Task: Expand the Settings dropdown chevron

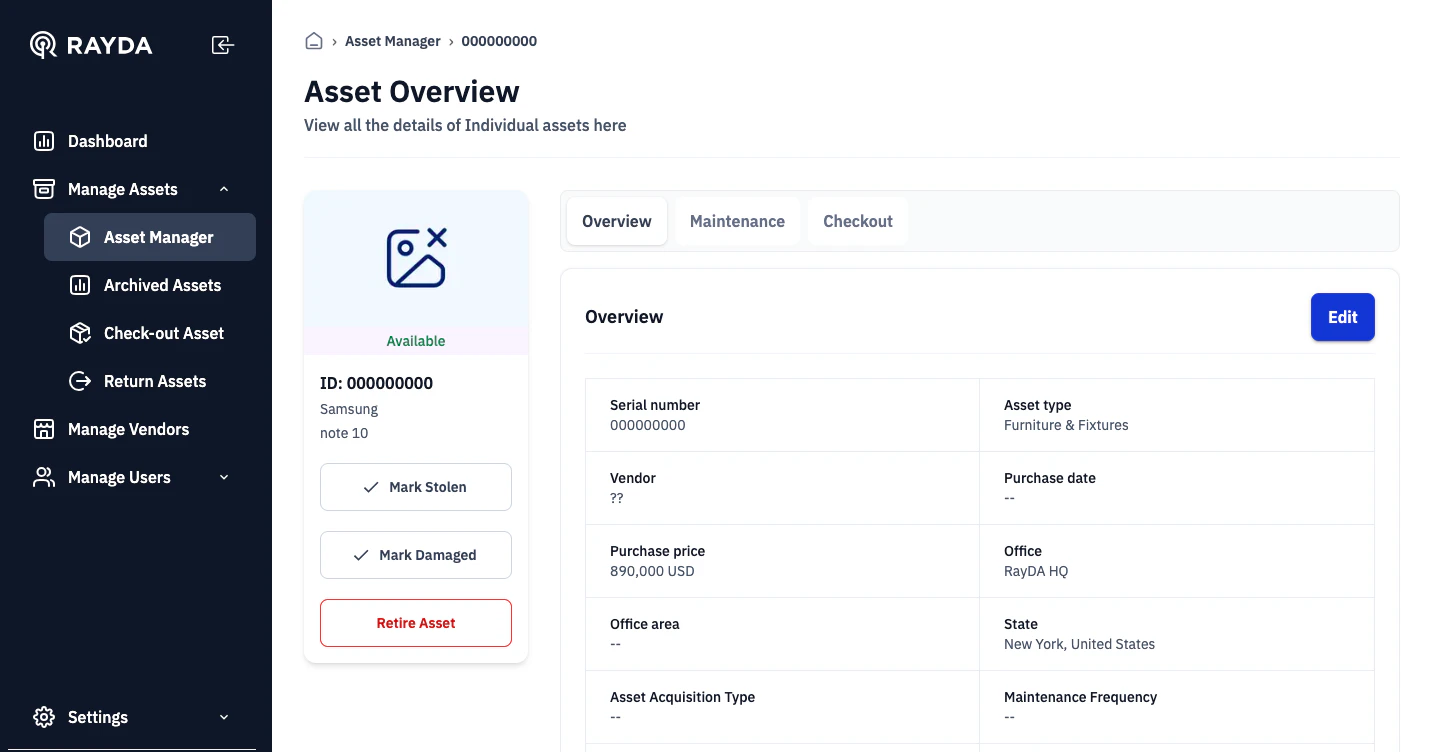Action: (x=224, y=717)
